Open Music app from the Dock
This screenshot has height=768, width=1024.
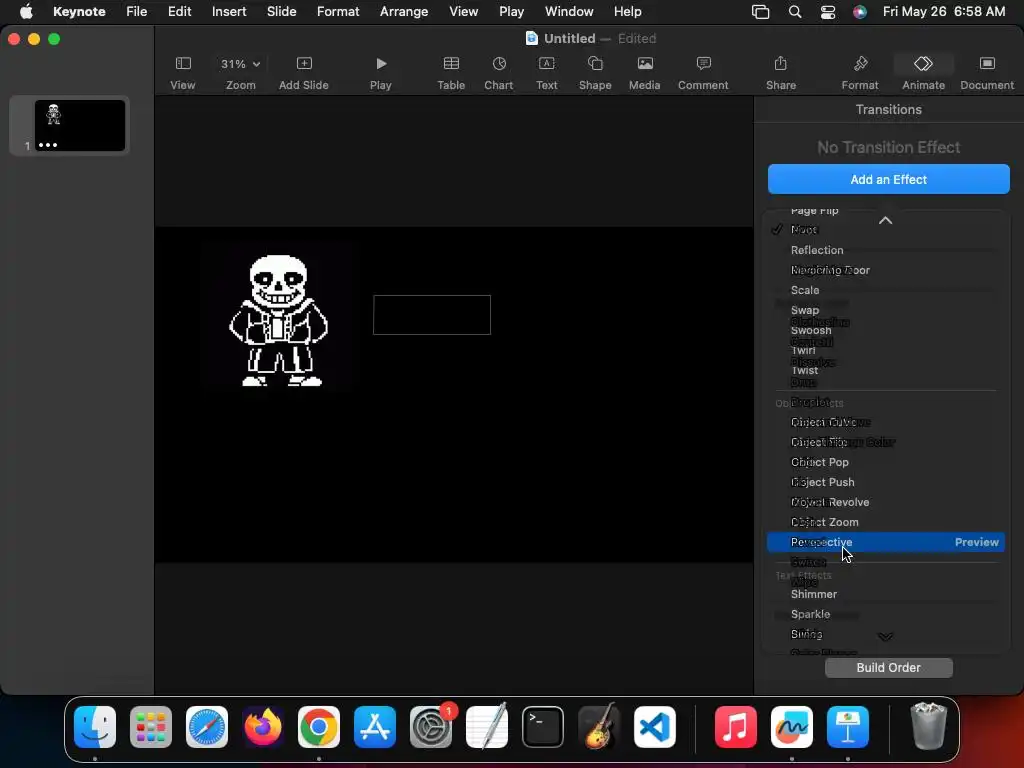[735, 727]
